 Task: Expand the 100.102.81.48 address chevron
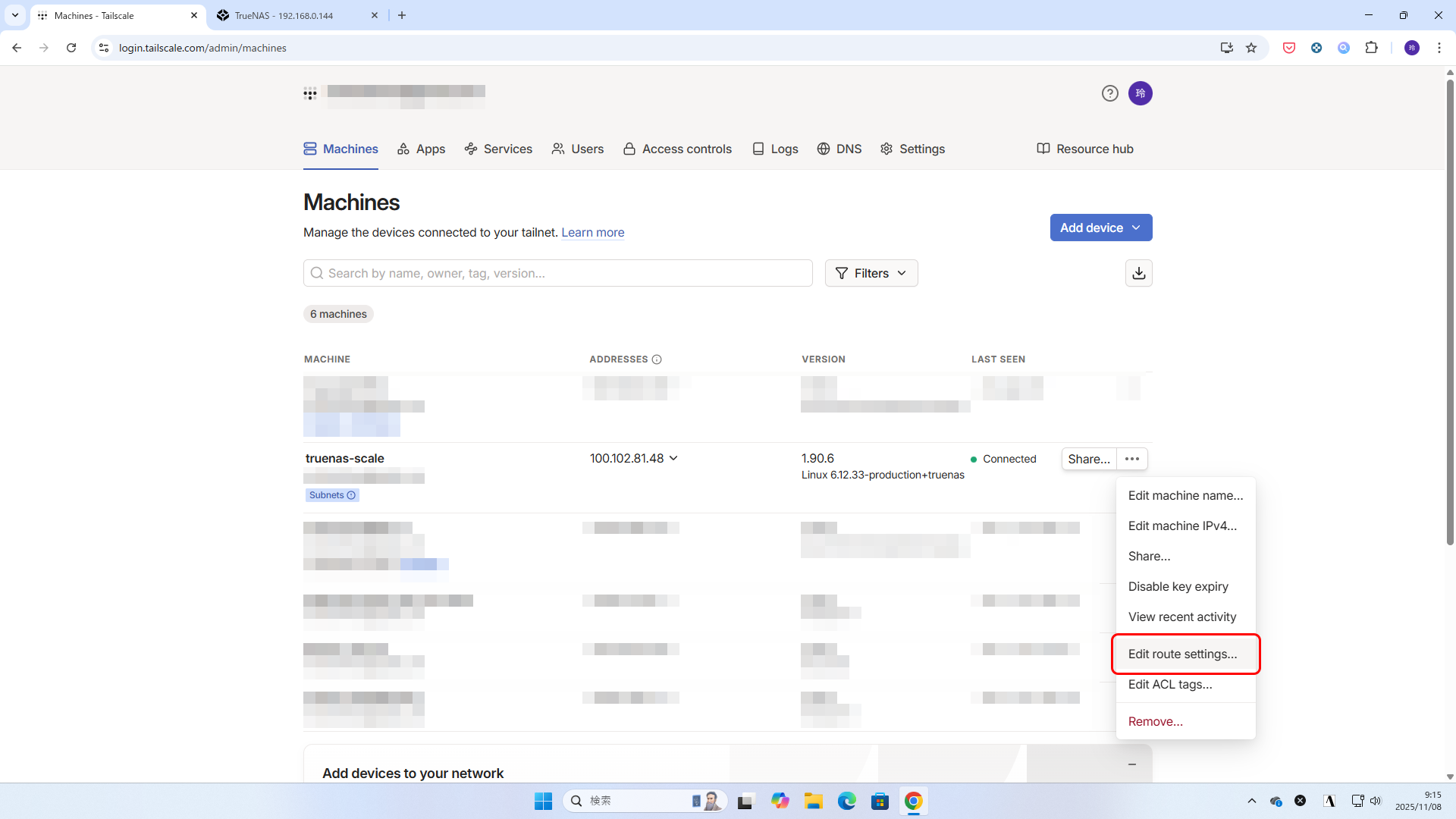[674, 458]
